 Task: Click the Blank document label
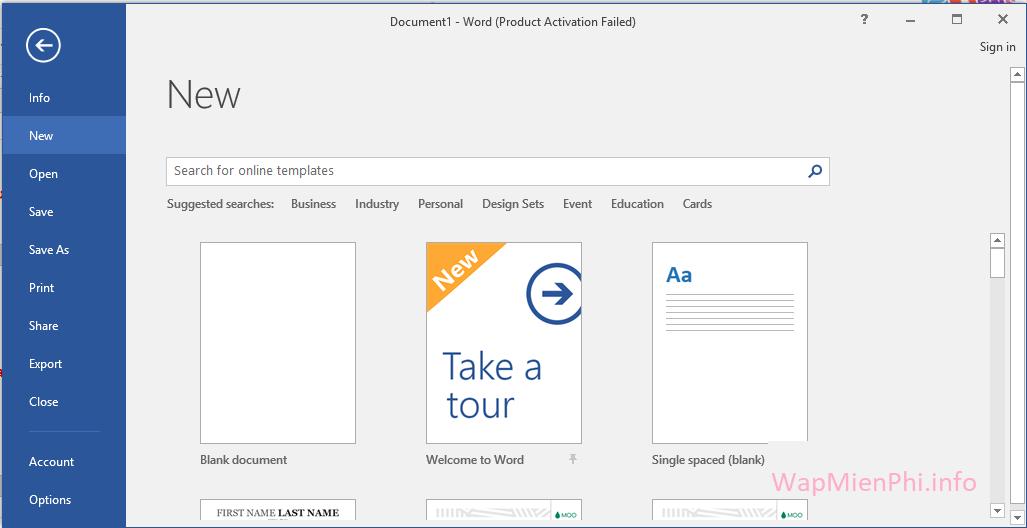click(x=244, y=460)
